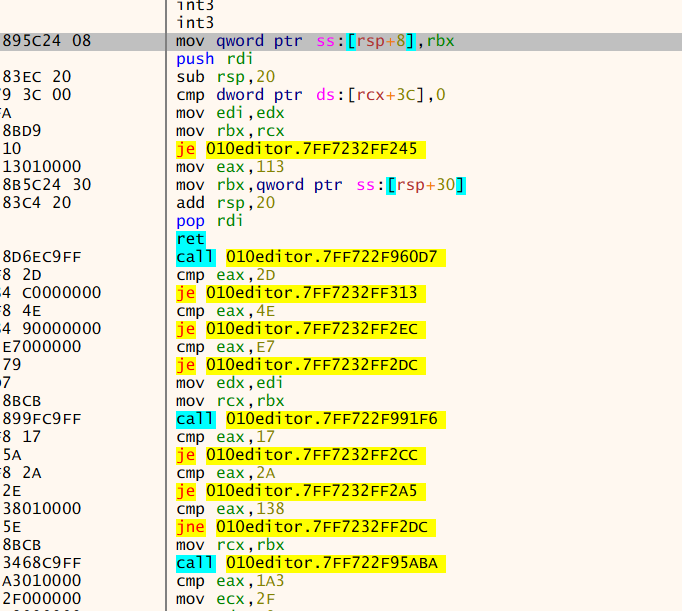Click the cmp eax,1A3 instruction
Viewport: 682px width, 611px height.
(230, 581)
